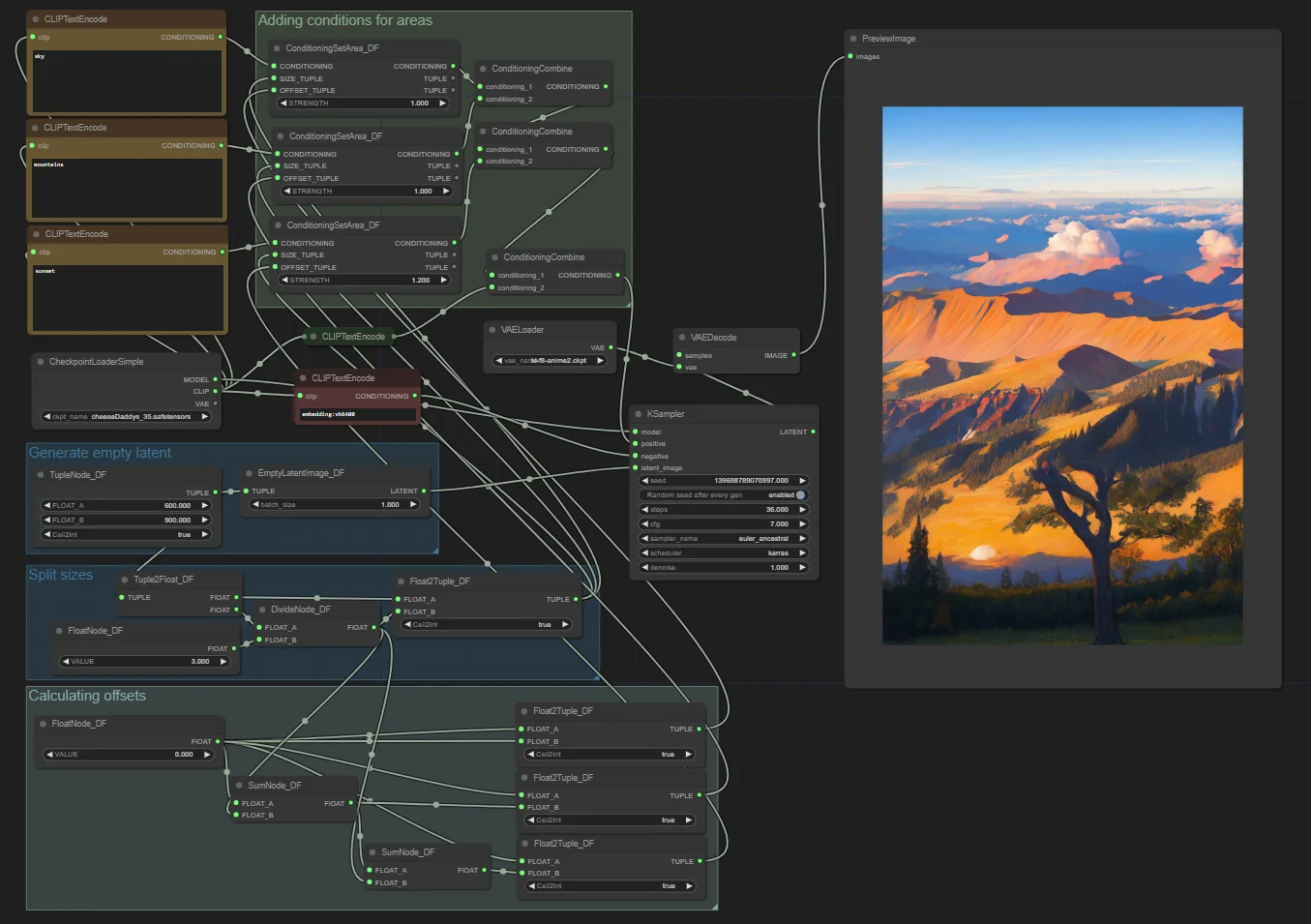
Task: Click the KSampler LATENT output port
Action: click(x=813, y=432)
